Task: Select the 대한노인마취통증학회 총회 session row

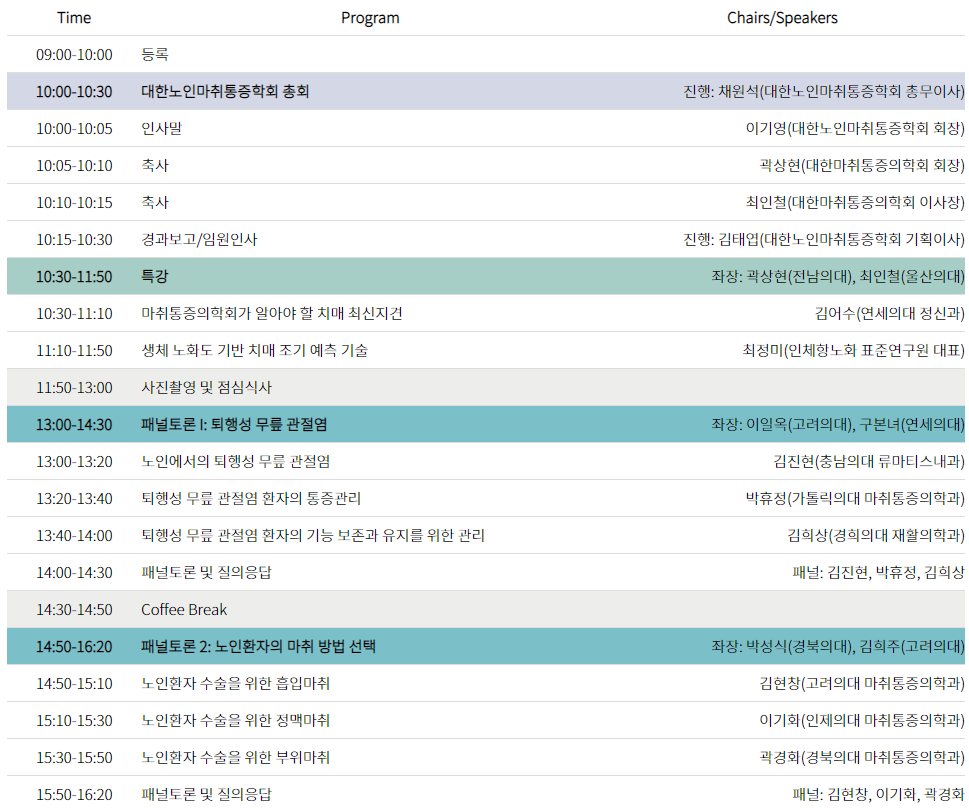Action: click(486, 91)
